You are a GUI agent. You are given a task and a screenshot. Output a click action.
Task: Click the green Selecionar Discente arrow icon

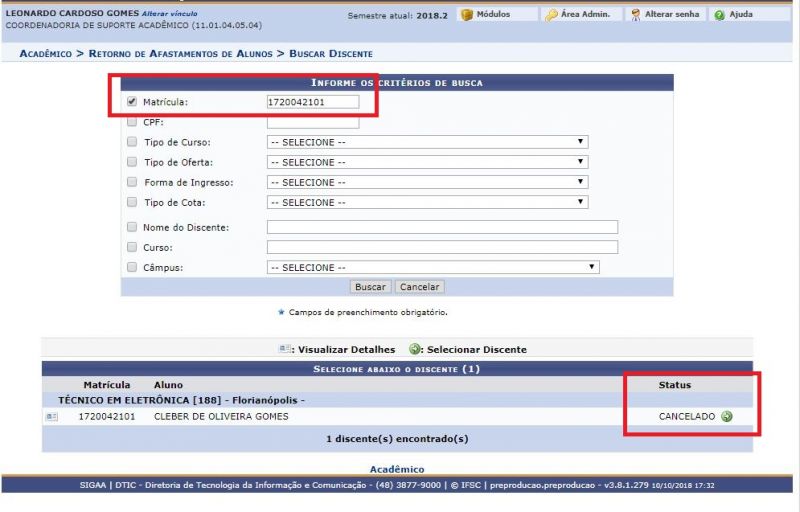(x=726, y=416)
